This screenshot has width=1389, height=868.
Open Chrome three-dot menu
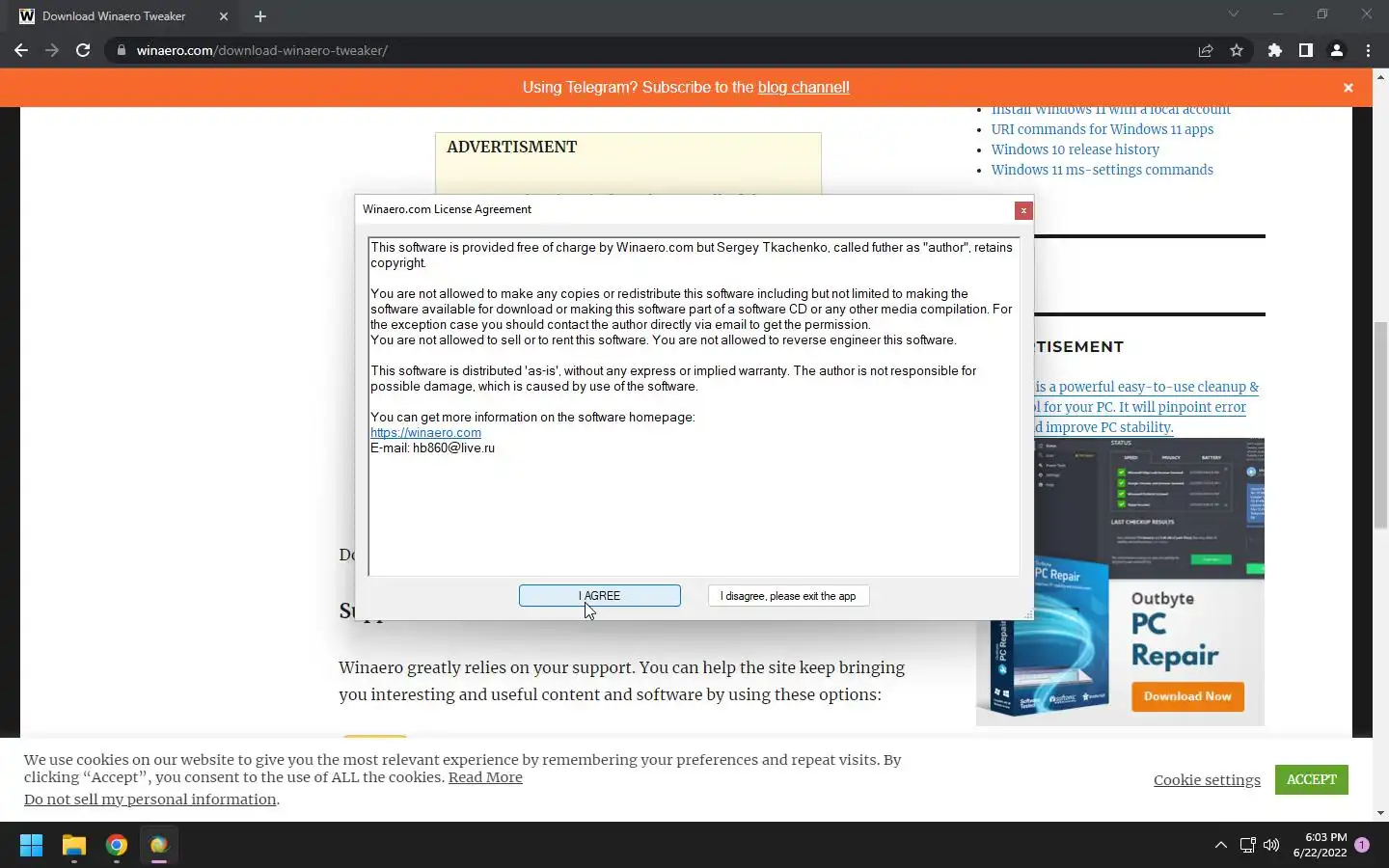click(1368, 50)
